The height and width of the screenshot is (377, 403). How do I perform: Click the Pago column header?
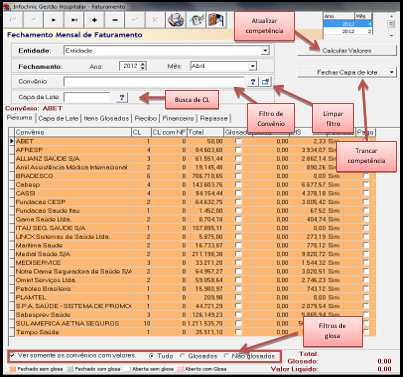(x=365, y=132)
